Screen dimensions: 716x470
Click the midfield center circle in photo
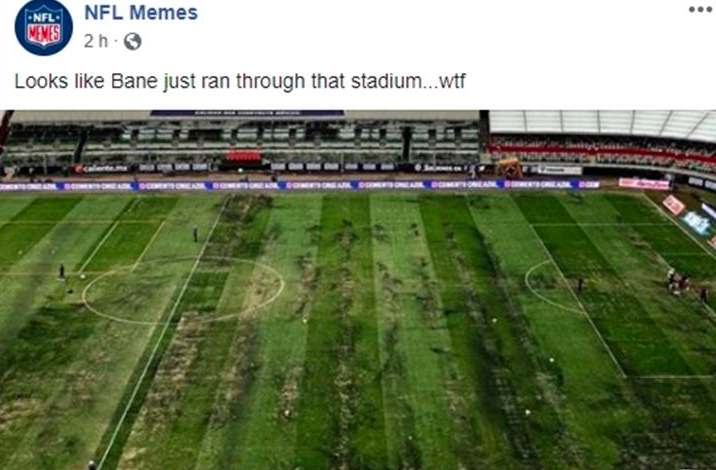tap(184, 290)
